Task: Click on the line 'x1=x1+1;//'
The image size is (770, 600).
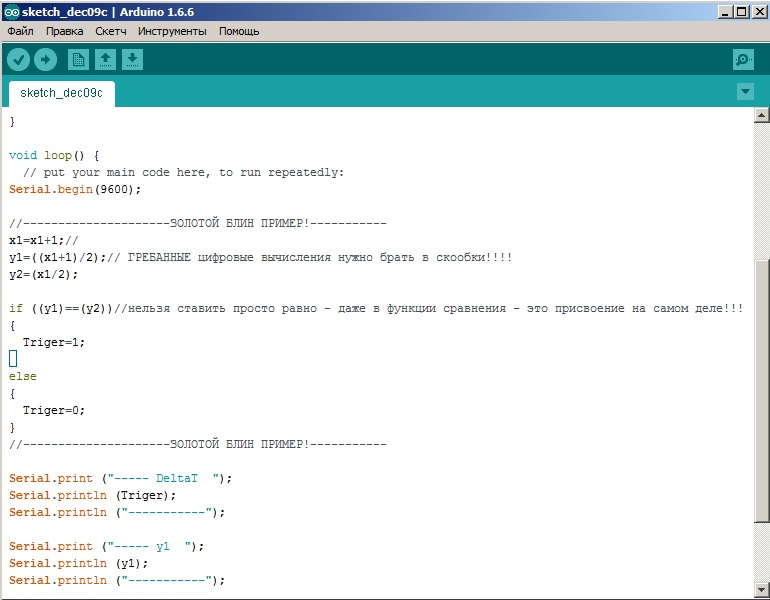Action: coord(43,241)
